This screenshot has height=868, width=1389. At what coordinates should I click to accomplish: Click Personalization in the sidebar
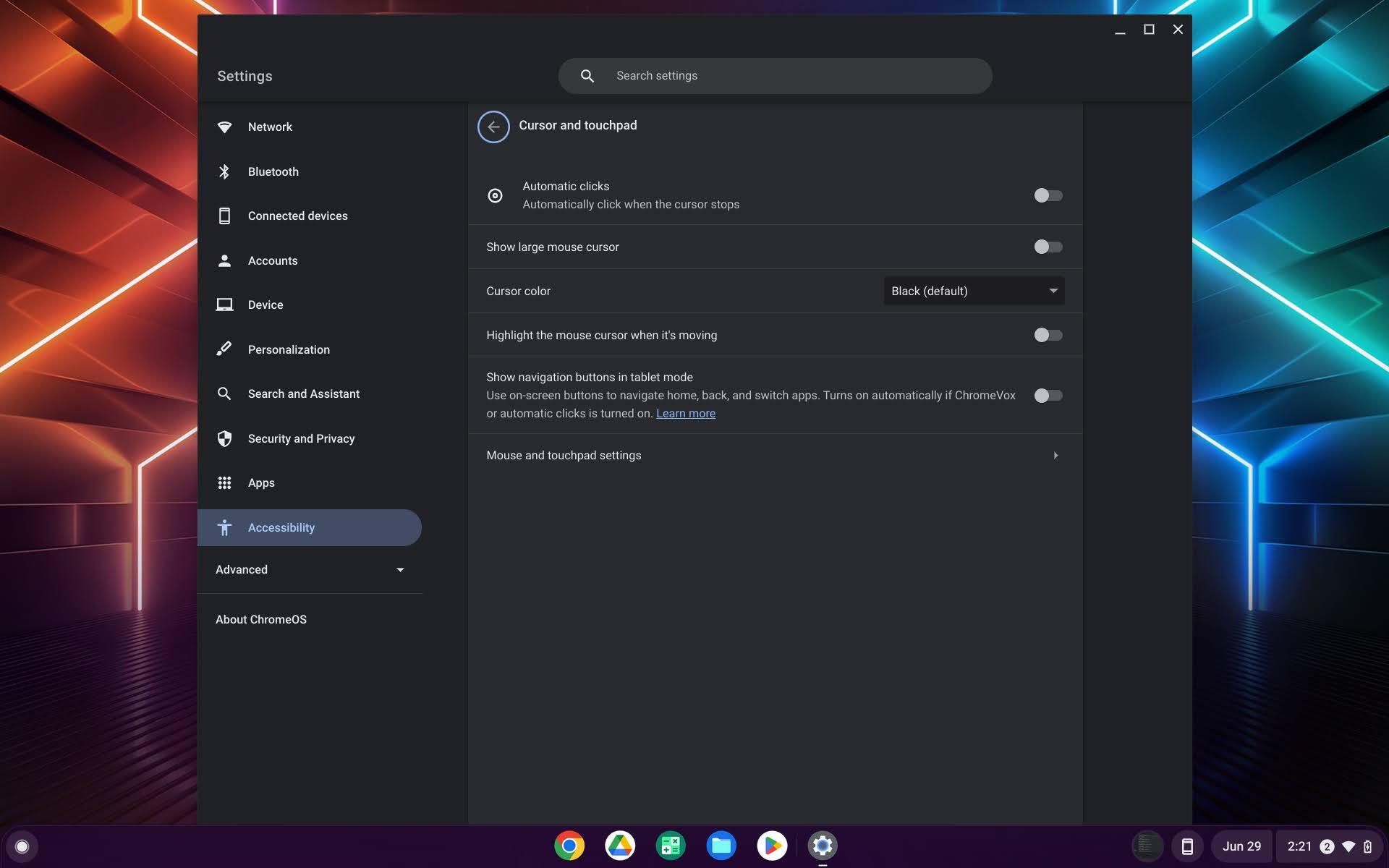click(x=288, y=349)
